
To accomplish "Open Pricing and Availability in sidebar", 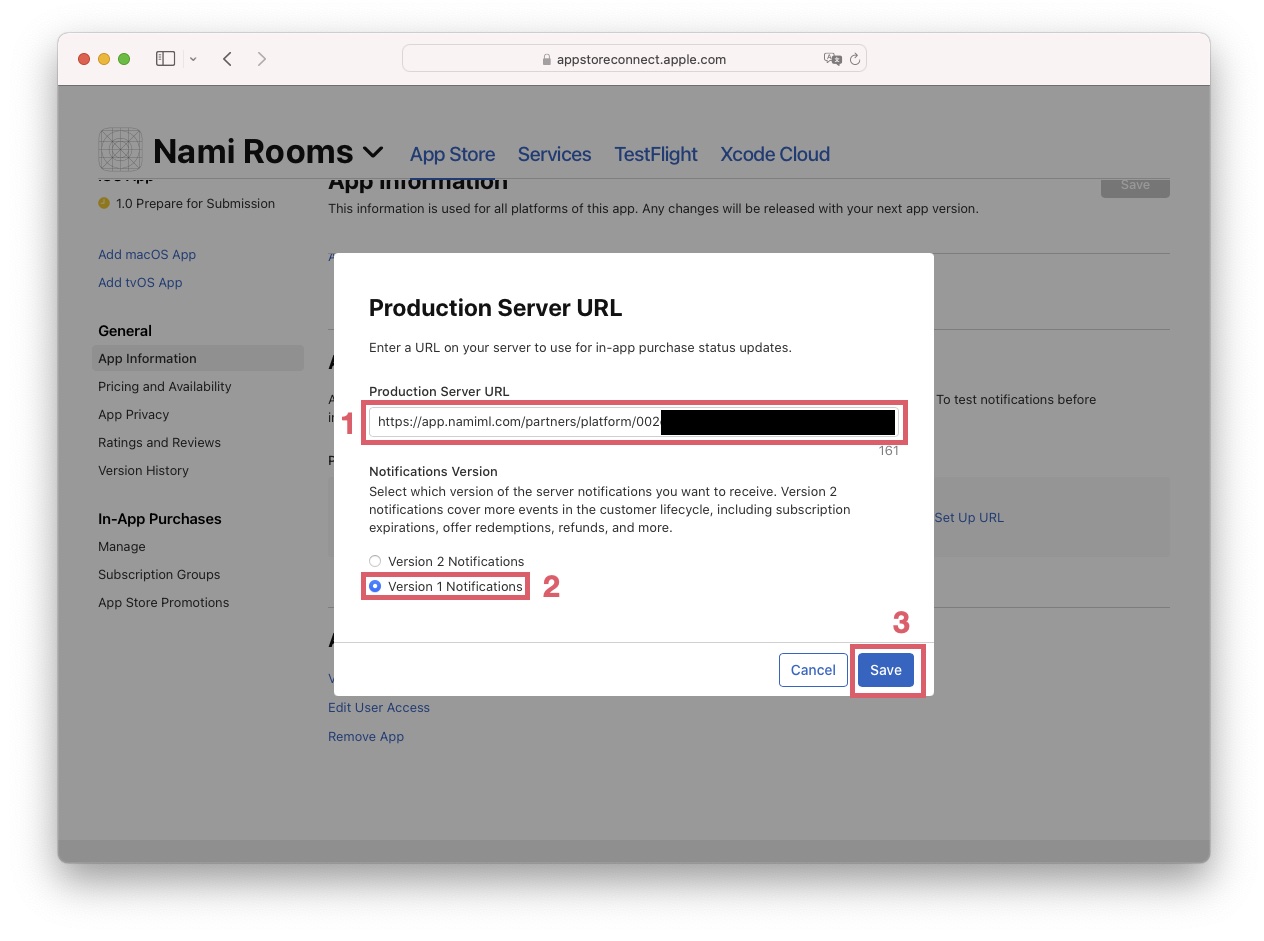I will (164, 386).
